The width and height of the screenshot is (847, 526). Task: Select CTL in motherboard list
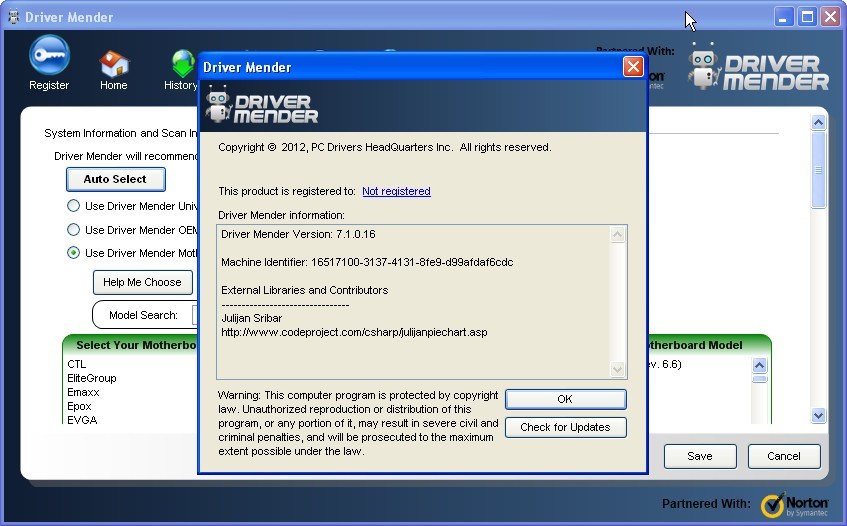pos(77,364)
